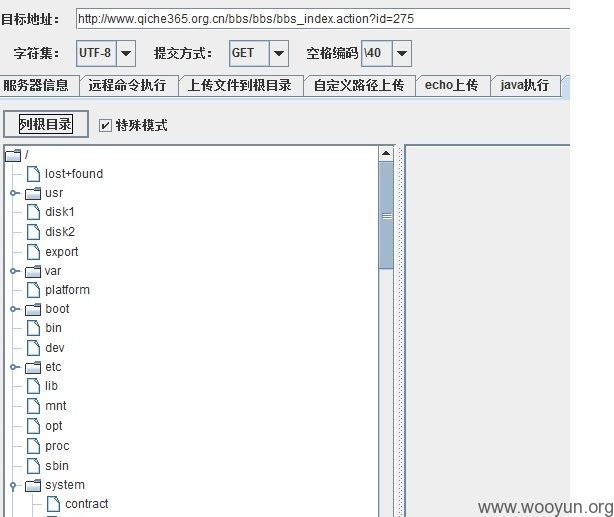This screenshot has height=517, width=614.
Task: Select the boot entry text
Action: click(x=57, y=309)
